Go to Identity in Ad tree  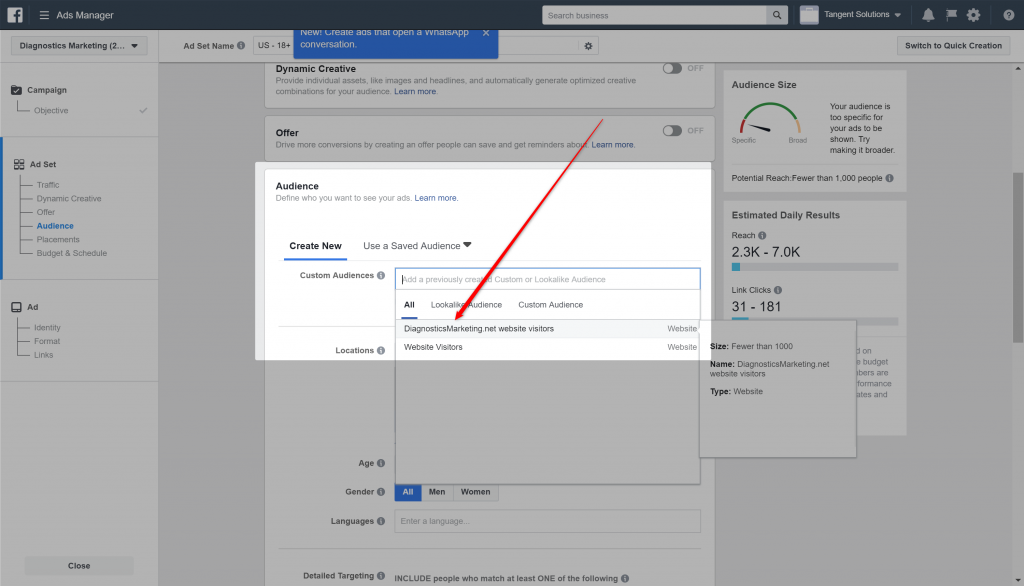point(47,328)
